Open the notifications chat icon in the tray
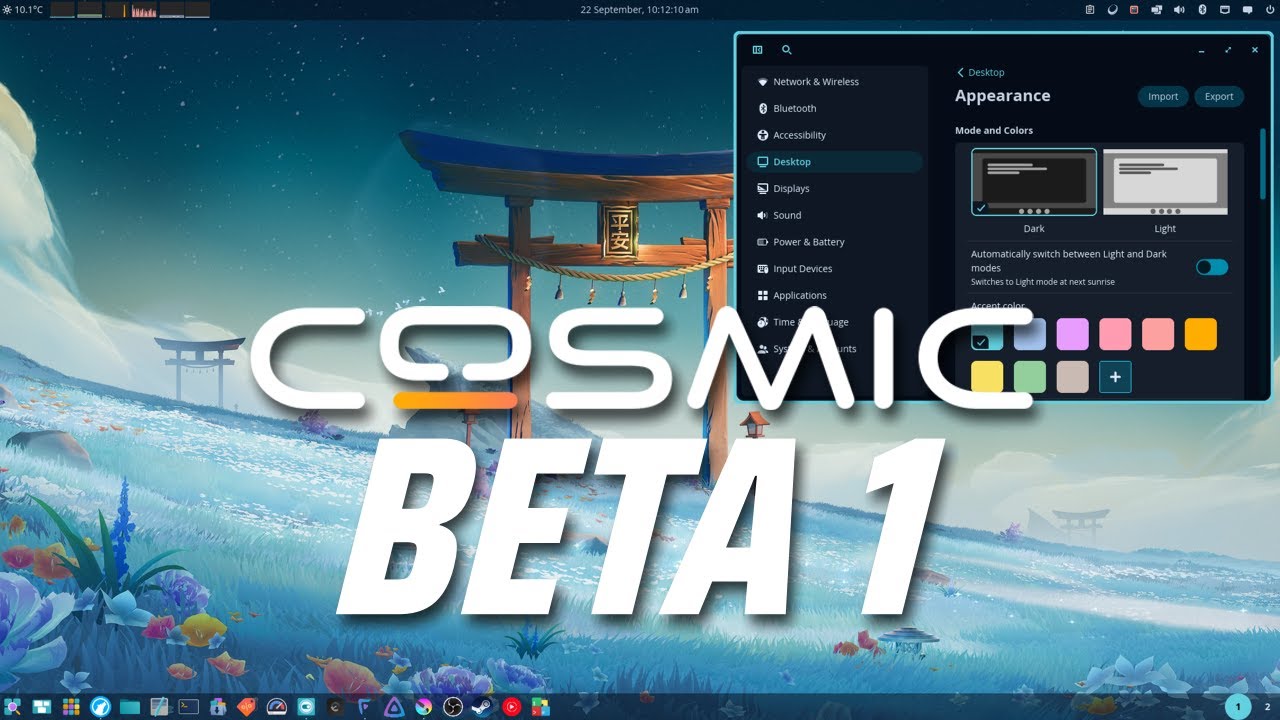 coord(1248,9)
